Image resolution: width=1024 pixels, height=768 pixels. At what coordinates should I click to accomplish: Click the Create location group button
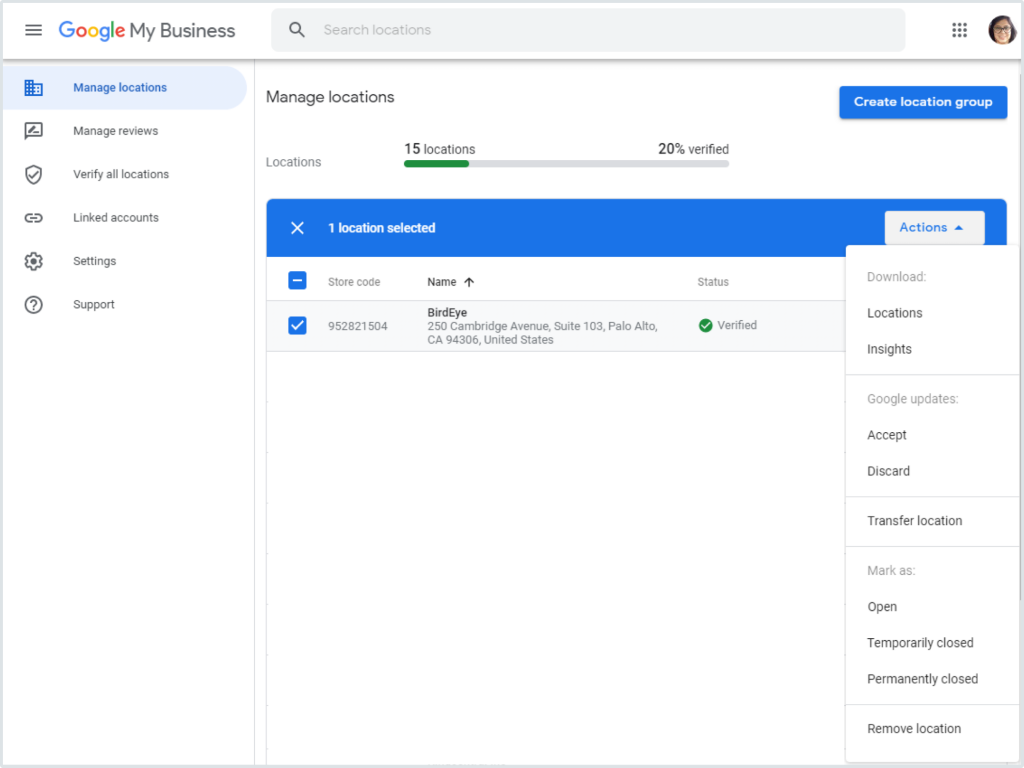point(922,102)
